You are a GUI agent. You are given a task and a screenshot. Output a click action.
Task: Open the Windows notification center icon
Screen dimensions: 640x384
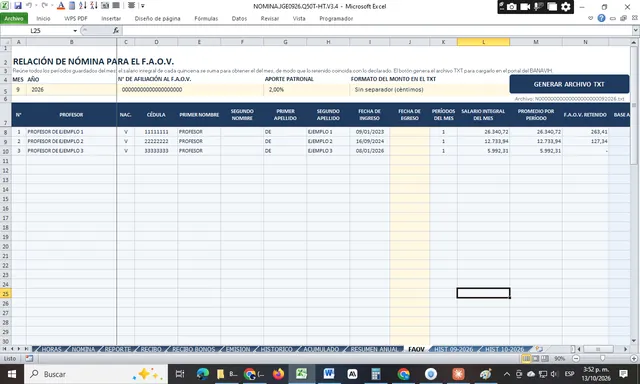(x=623, y=374)
